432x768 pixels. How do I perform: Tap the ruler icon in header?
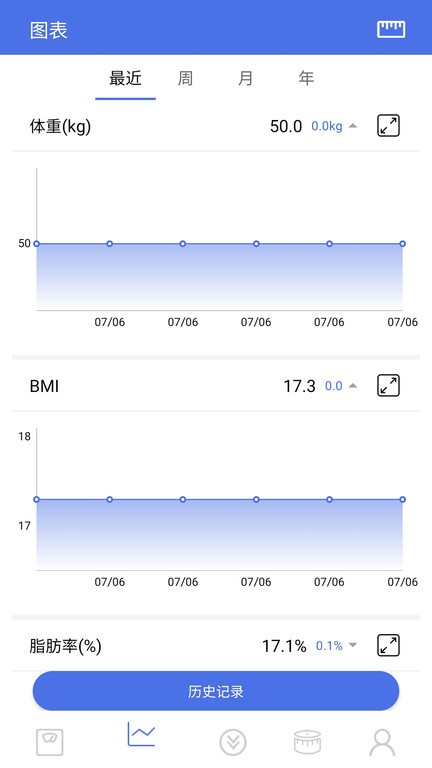[391, 29]
